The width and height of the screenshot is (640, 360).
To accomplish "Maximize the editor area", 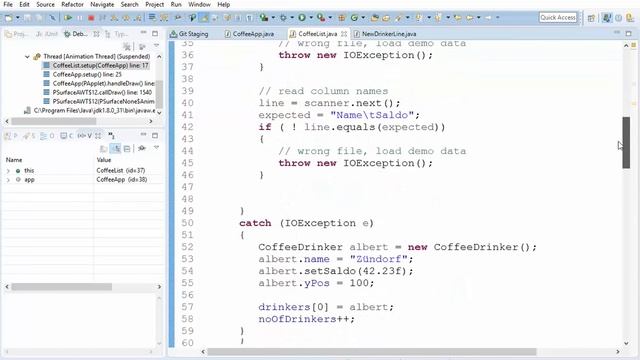I will [629, 33].
